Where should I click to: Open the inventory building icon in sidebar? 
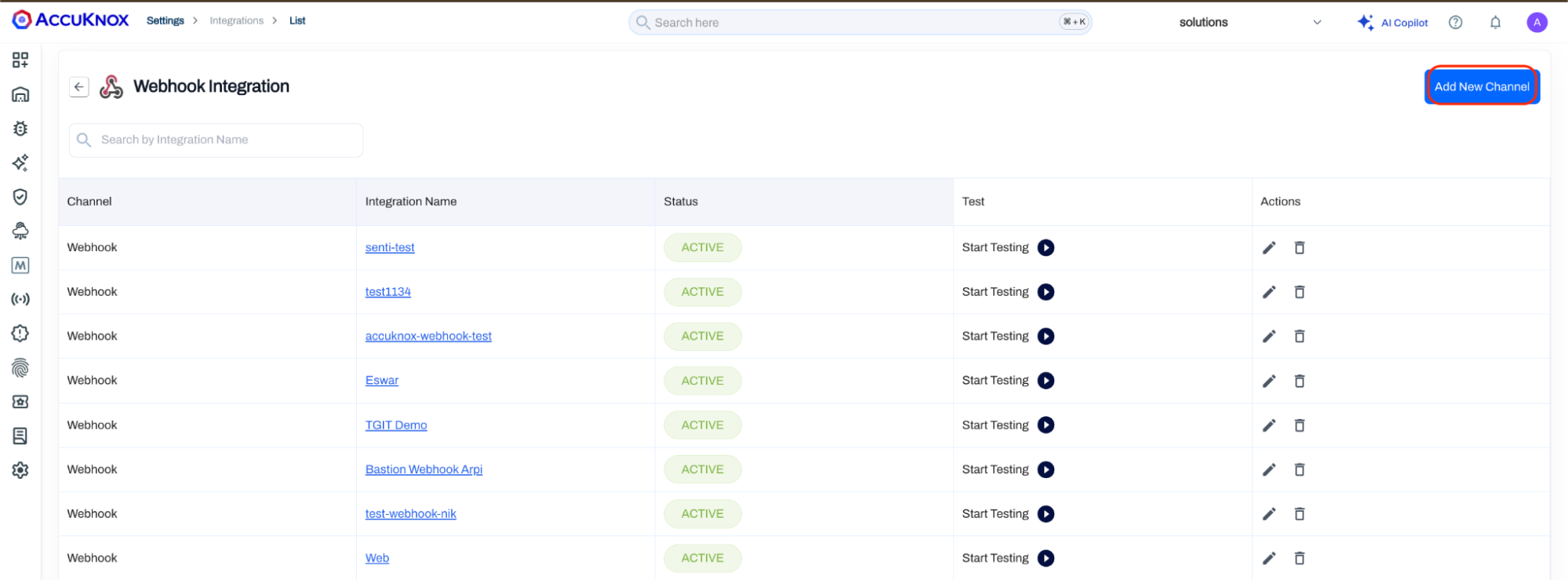tap(20, 95)
